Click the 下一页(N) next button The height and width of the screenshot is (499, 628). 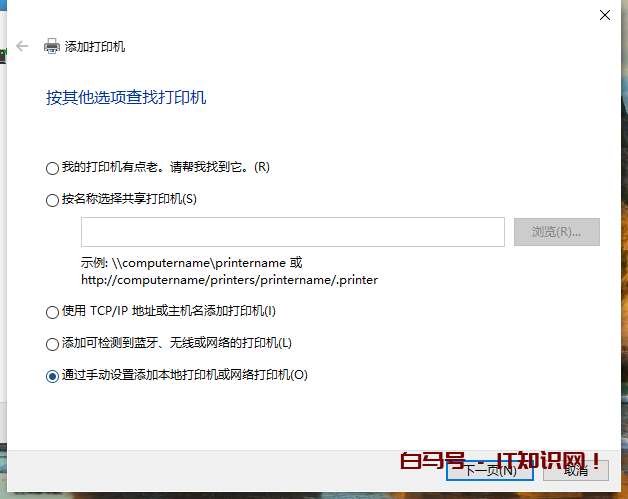point(490,470)
